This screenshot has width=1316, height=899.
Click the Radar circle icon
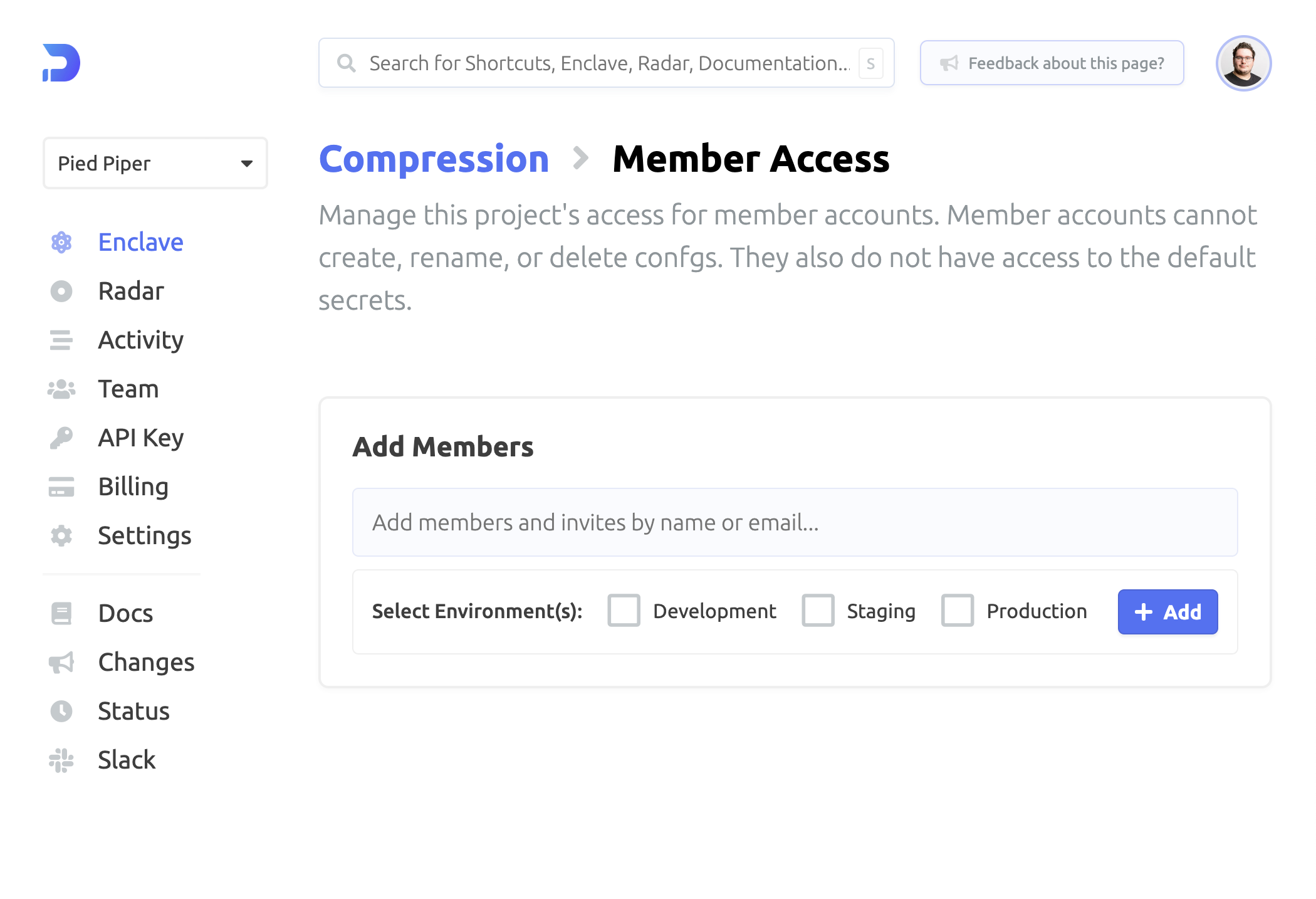point(61,292)
